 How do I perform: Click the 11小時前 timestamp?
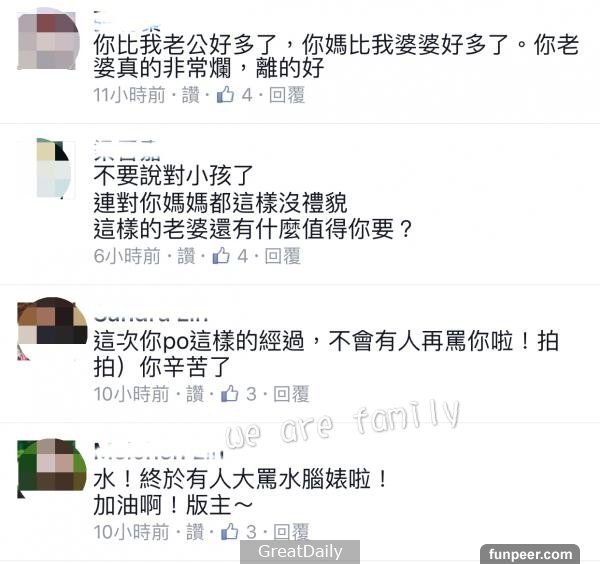point(129,95)
